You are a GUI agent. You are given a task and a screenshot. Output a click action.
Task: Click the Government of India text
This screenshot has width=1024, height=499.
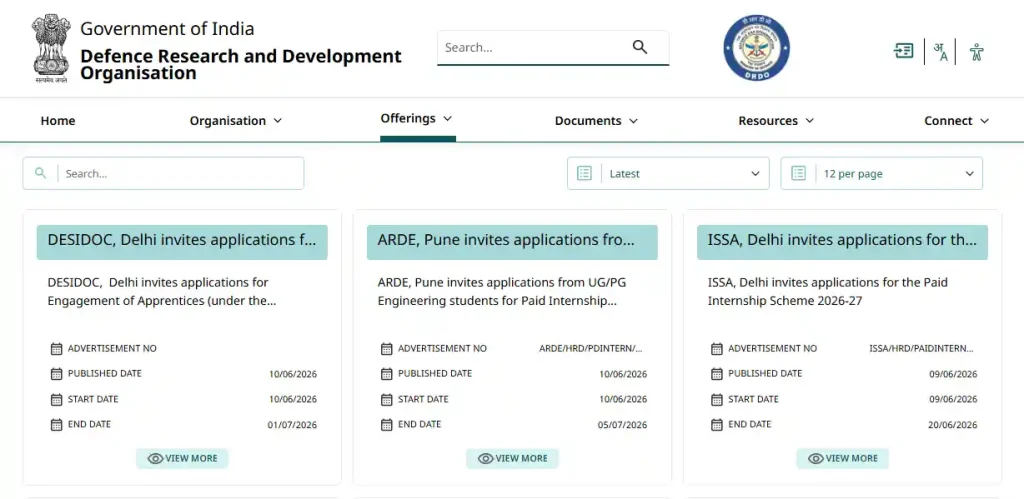[167, 29]
